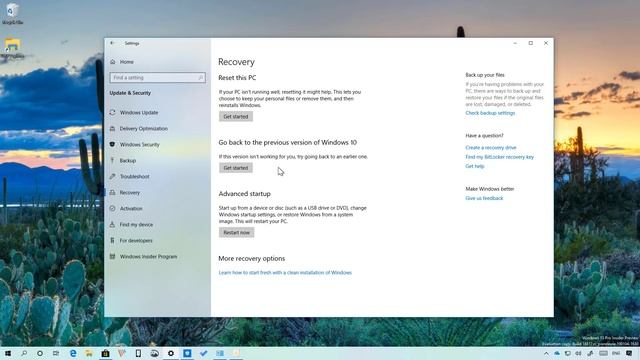This screenshot has width=640, height=360.
Task: Click the back arrow in Settings title bar
Action: (112, 43)
